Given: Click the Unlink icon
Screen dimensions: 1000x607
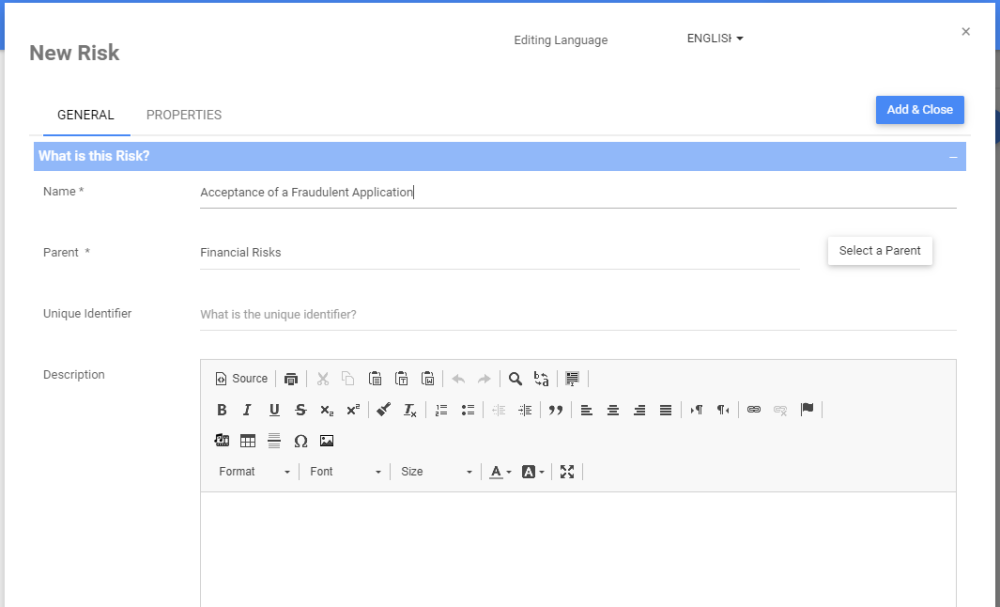Looking at the screenshot, I should [780, 410].
